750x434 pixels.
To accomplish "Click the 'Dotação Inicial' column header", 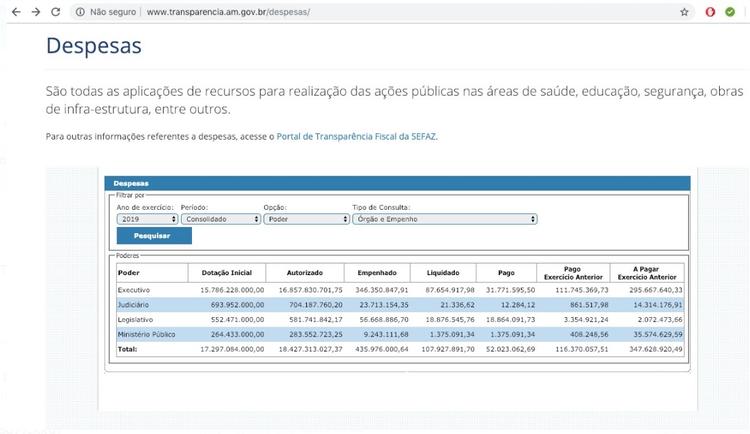I will coord(233,272).
